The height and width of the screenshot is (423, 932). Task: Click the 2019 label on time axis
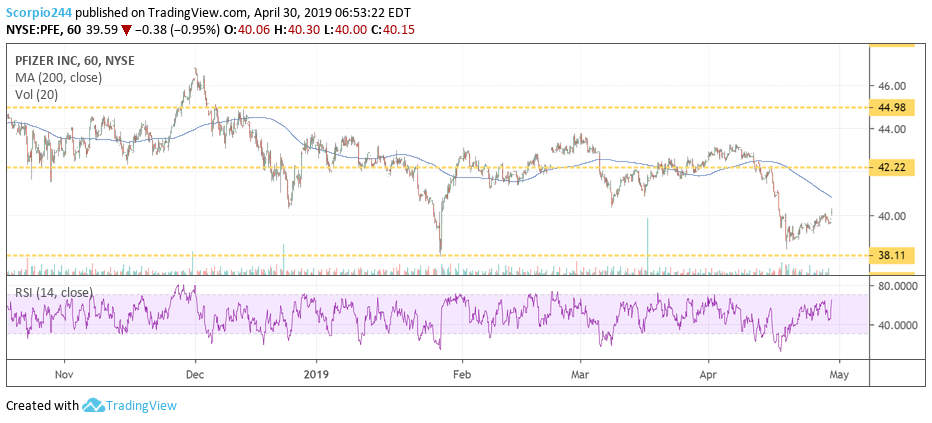[316, 376]
